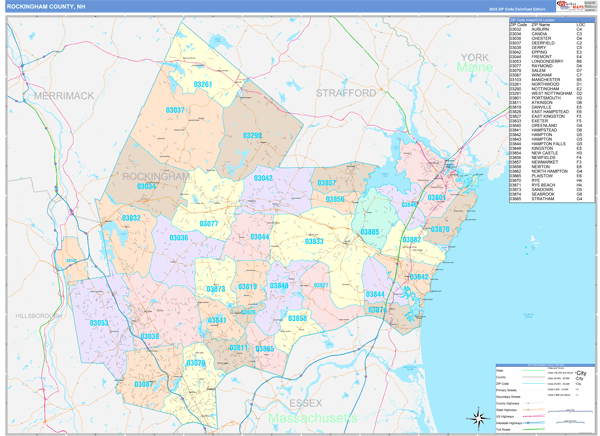Select ZIP code label 03856

coord(334,199)
